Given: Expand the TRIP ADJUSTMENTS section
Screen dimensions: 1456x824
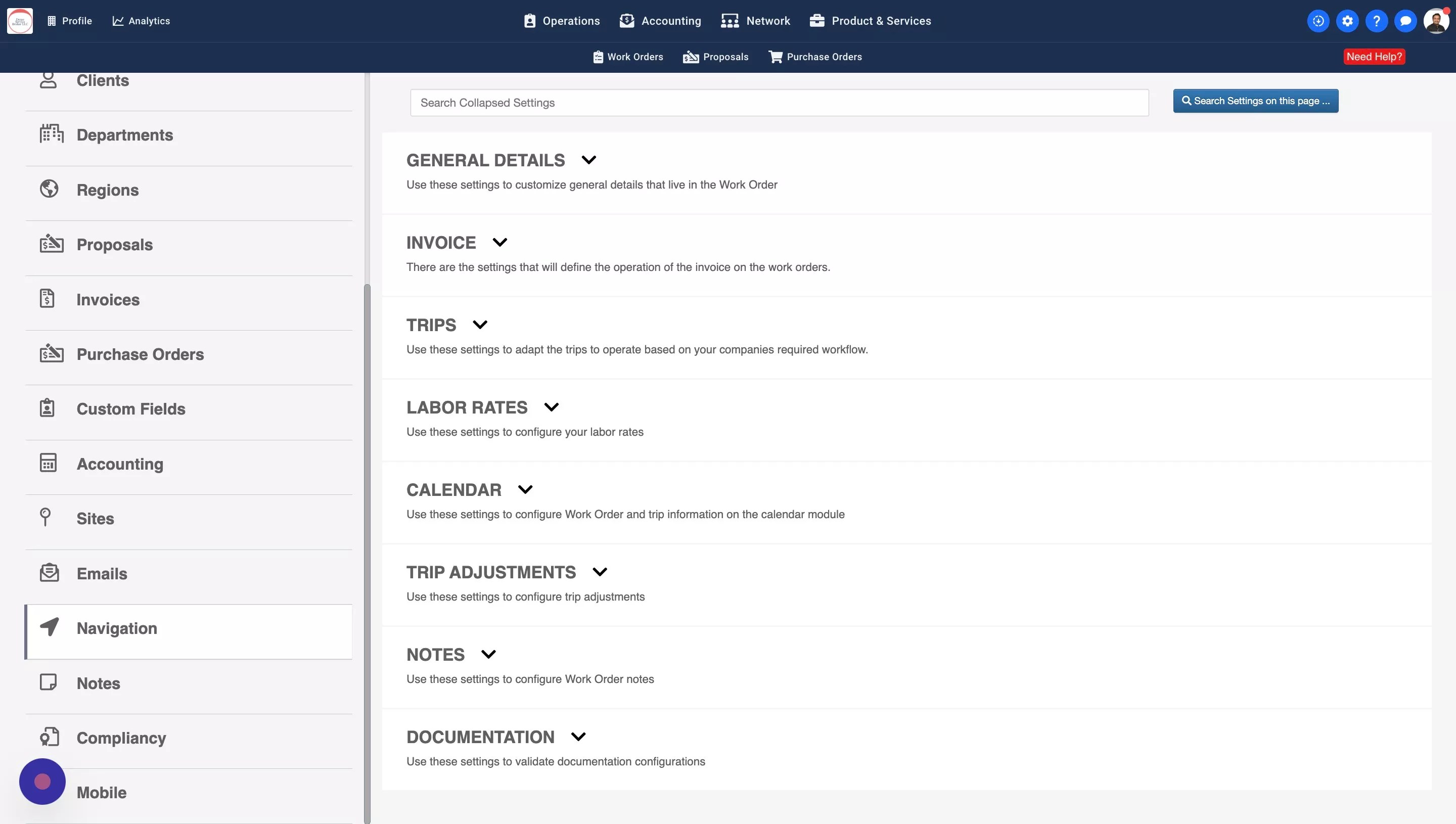Looking at the screenshot, I should (601, 572).
